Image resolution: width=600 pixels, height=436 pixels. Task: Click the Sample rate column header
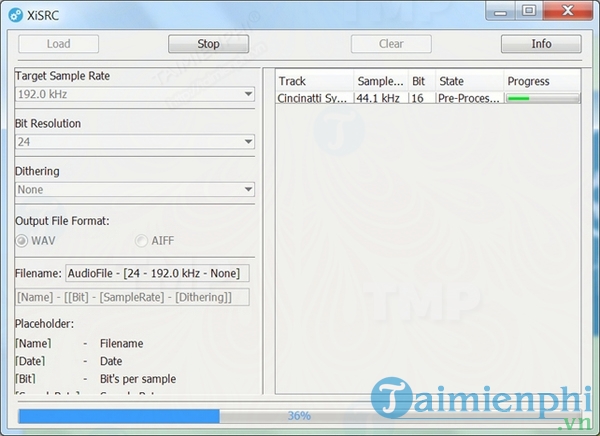pos(381,81)
